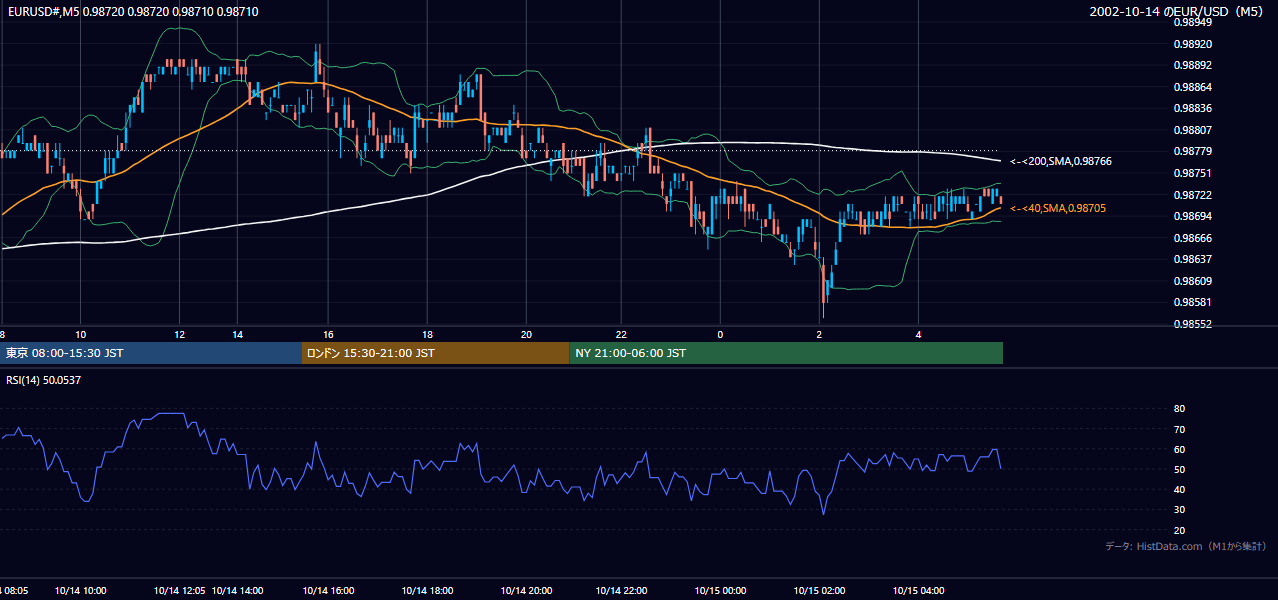Click the 0.98581 price axis label

point(1192,302)
